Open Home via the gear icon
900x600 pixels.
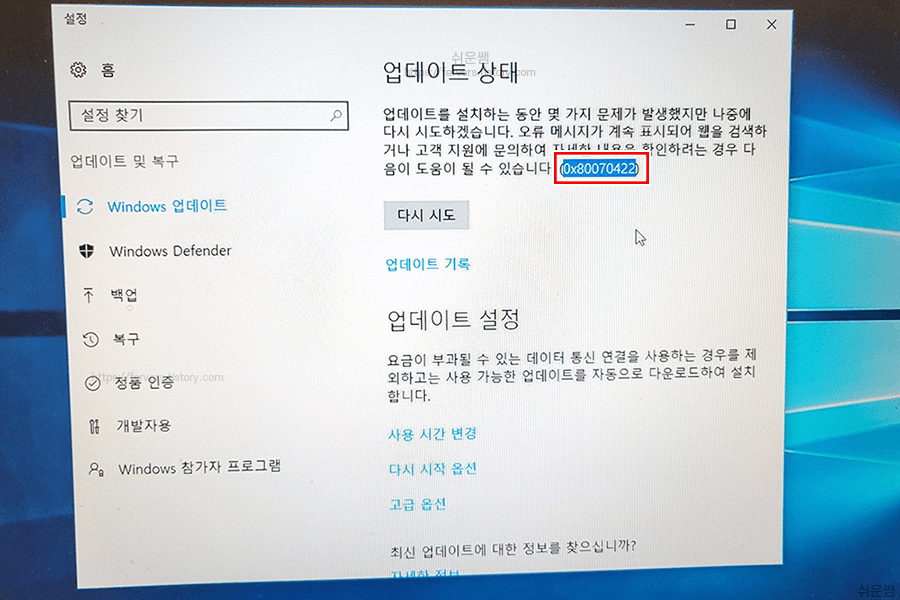(x=79, y=70)
